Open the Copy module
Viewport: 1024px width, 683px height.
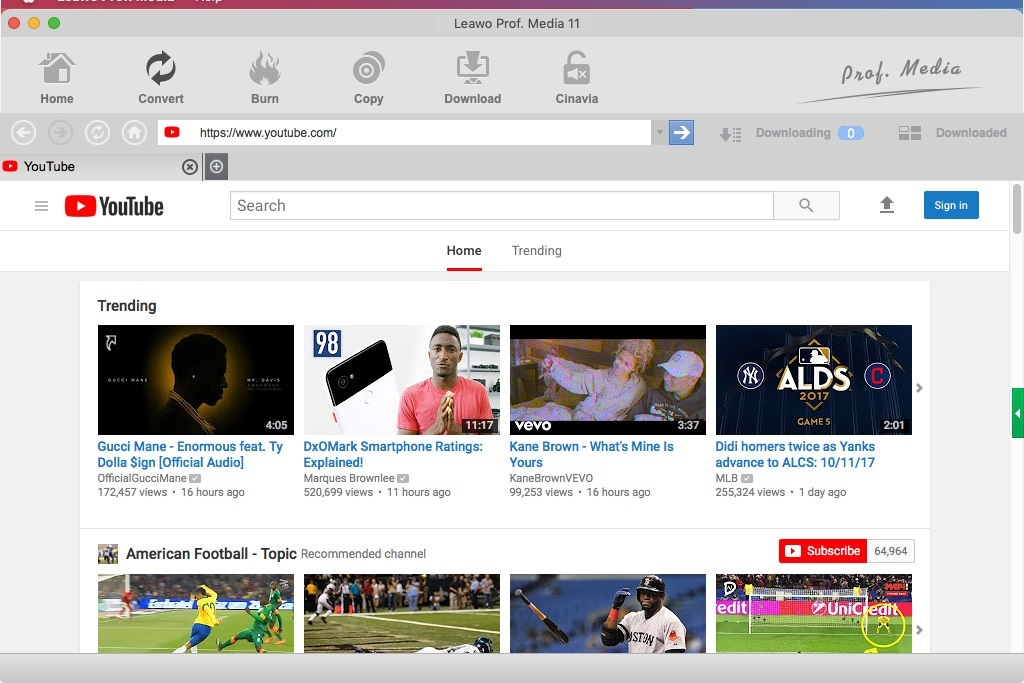pos(369,78)
